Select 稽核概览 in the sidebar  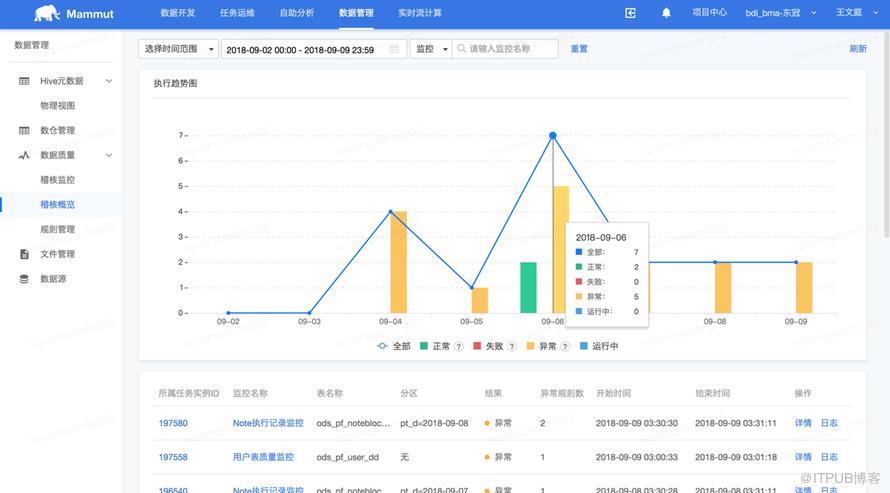coord(57,204)
